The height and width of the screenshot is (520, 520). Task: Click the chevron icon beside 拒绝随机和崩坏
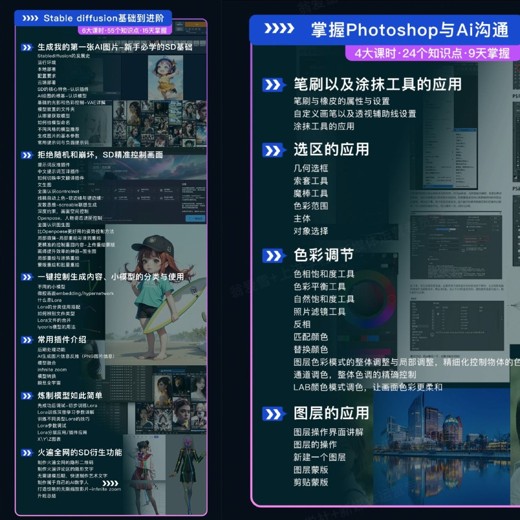click(27, 155)
